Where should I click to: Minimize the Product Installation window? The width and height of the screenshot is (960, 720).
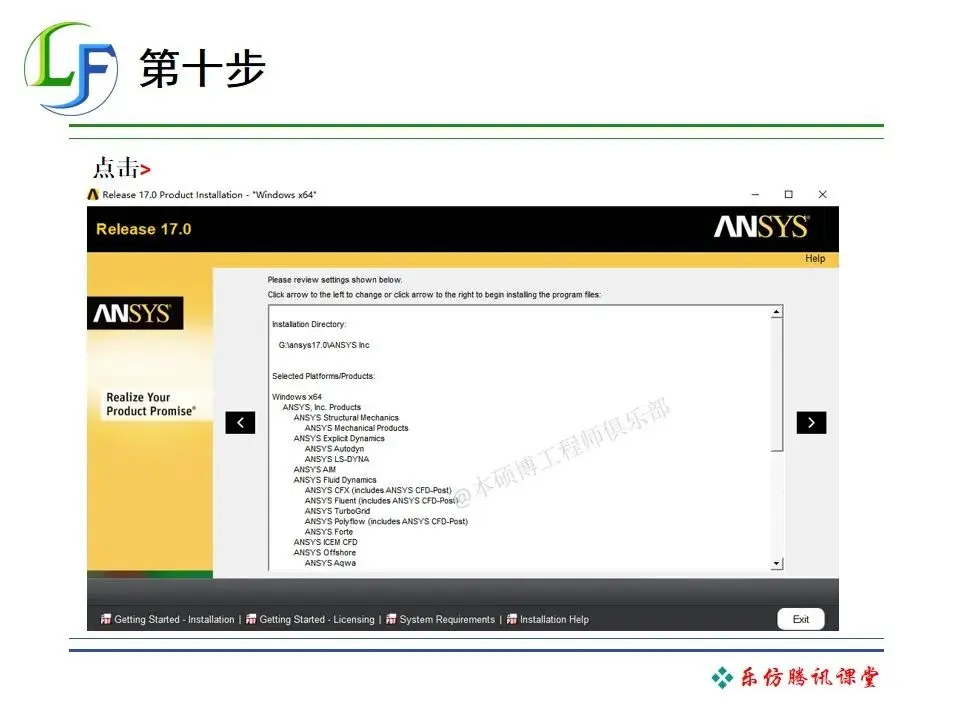click(x=755, y=194)
